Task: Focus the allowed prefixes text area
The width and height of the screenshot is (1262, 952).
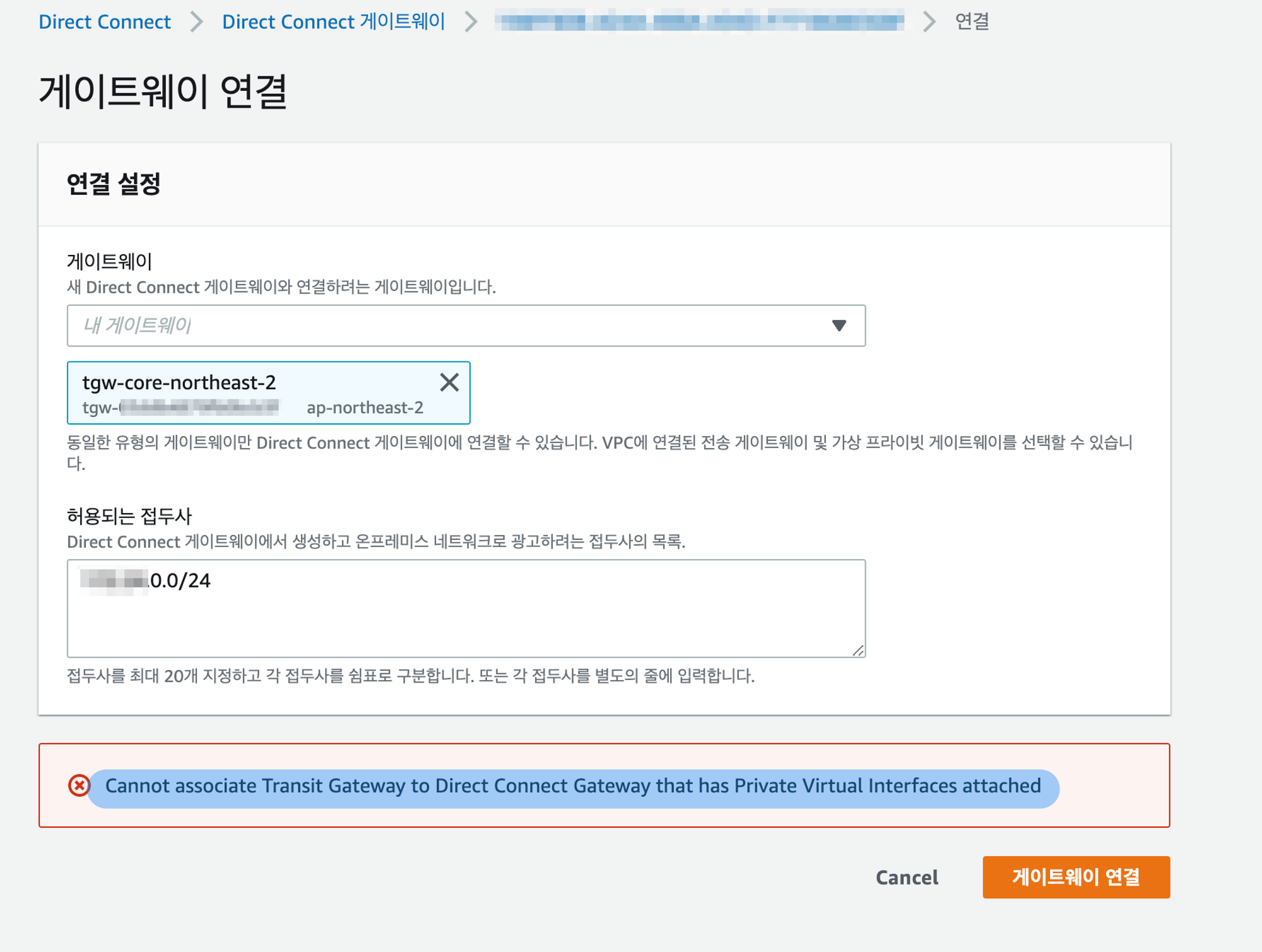Action: 466,618
